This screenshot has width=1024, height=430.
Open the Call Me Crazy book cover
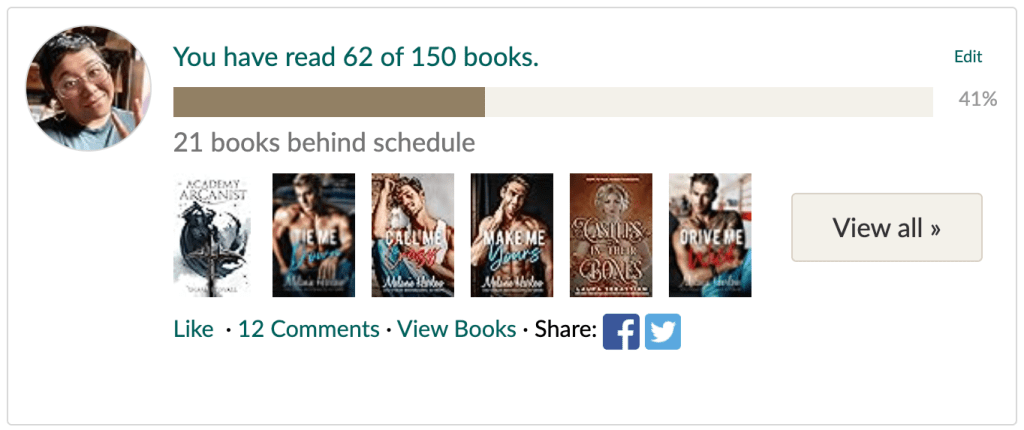tap(413, 235)
